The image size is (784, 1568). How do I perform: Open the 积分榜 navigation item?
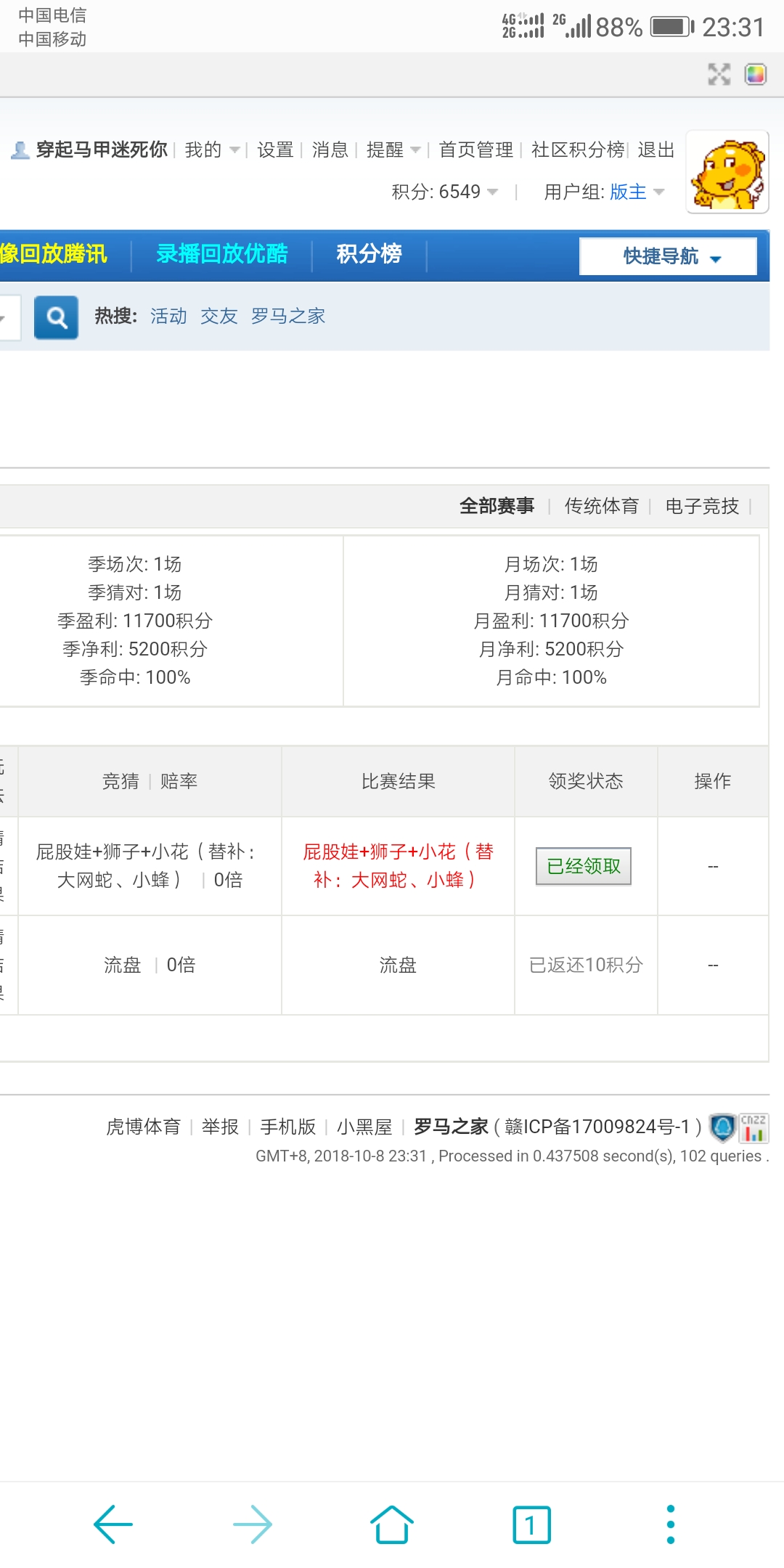tap(369, 254)
